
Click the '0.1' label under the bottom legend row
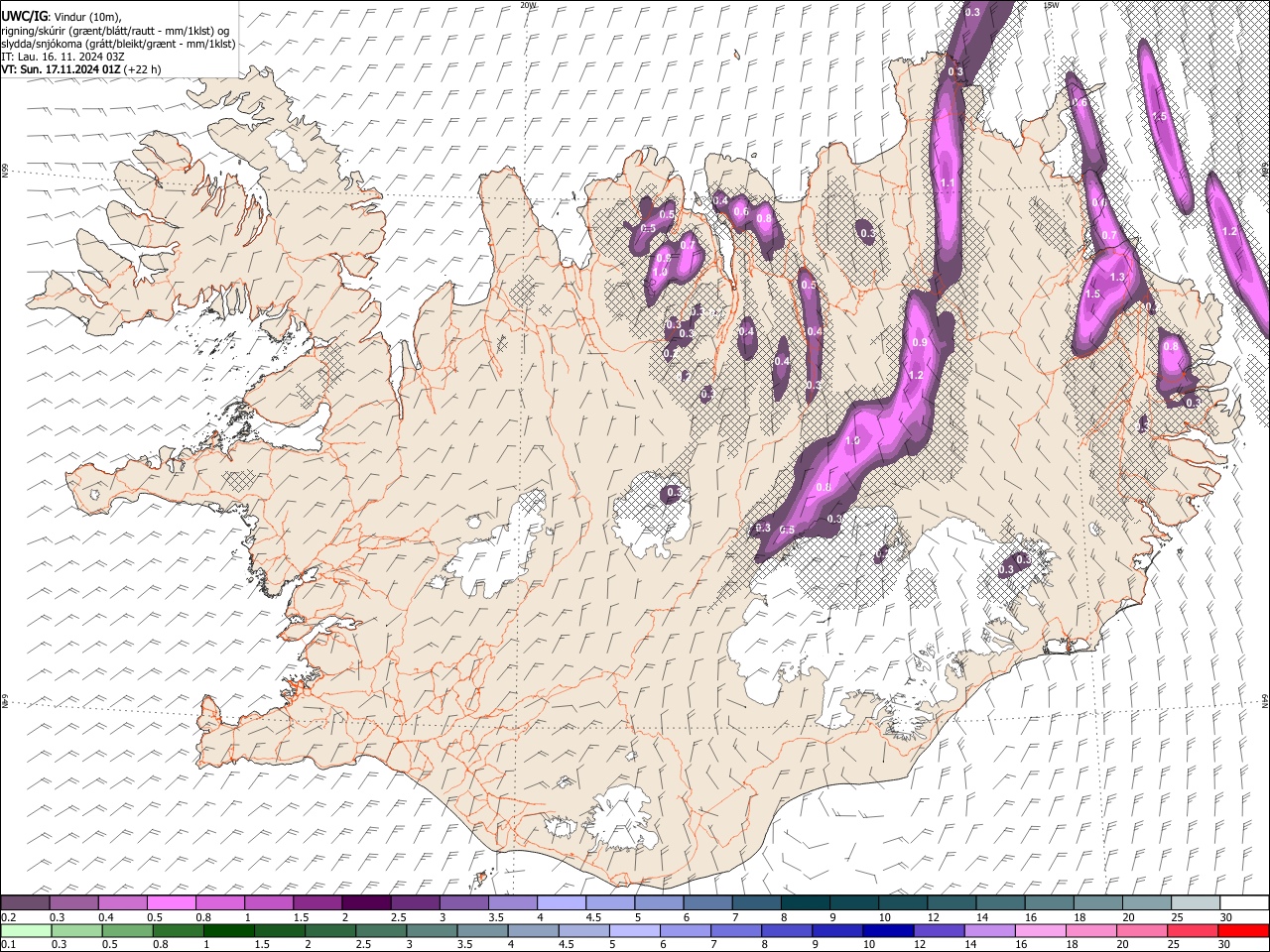(8, 945)
